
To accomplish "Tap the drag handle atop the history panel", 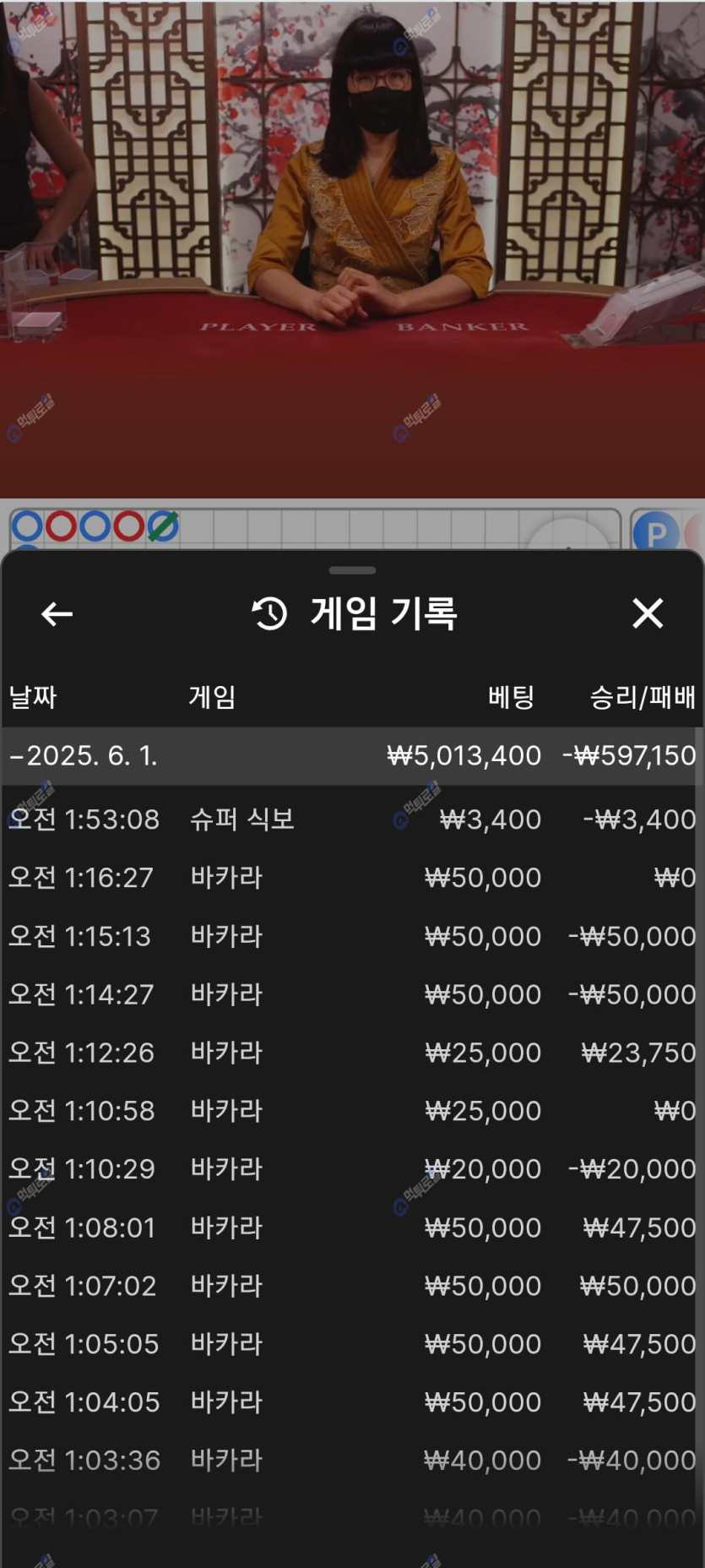I will click(x=352, y=570).
